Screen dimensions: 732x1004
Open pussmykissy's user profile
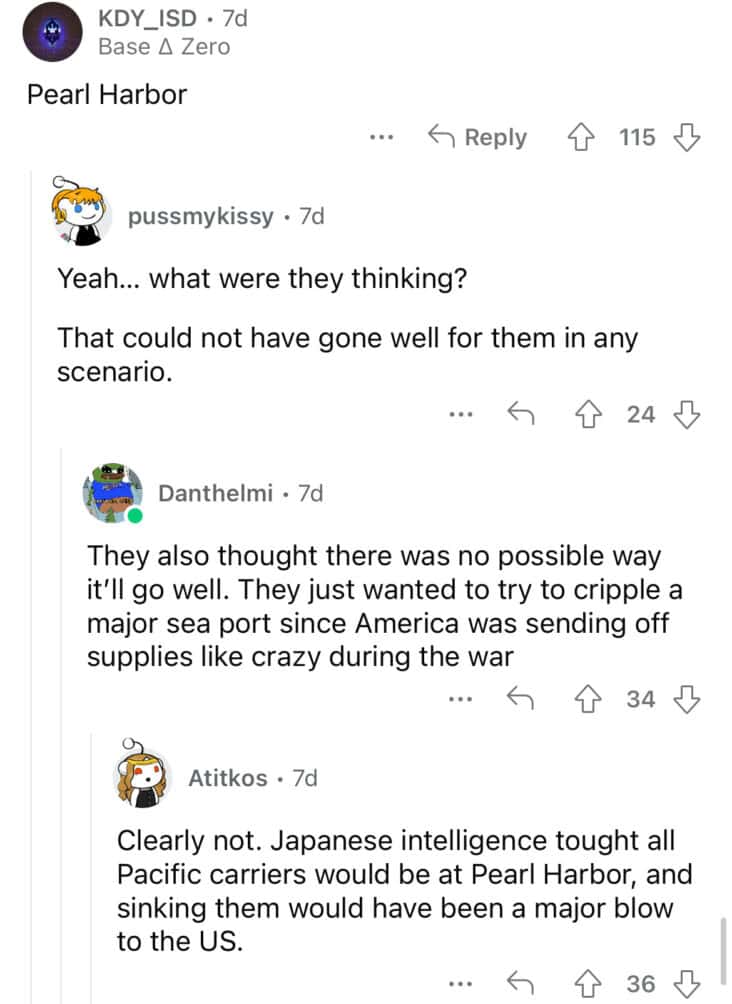point(200,216)
